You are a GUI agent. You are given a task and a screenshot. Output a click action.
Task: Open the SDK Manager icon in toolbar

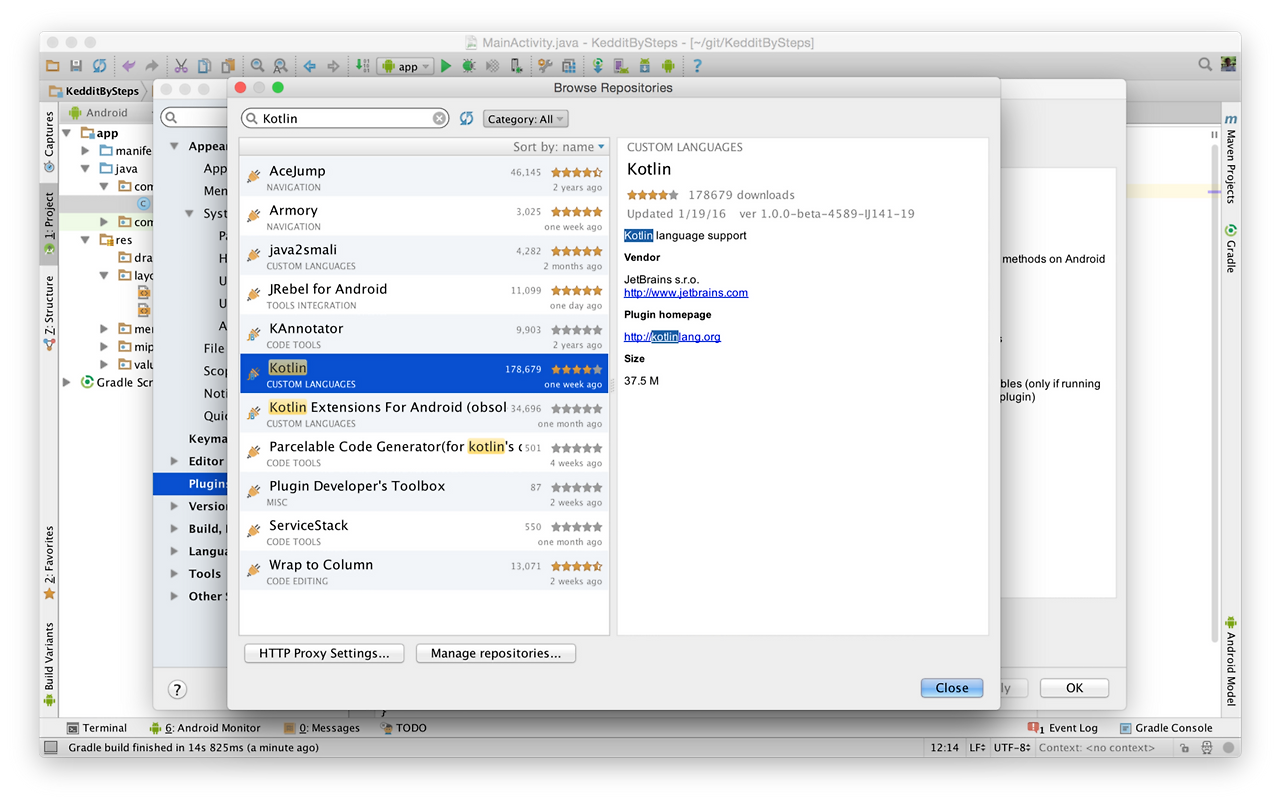[645, 66]
